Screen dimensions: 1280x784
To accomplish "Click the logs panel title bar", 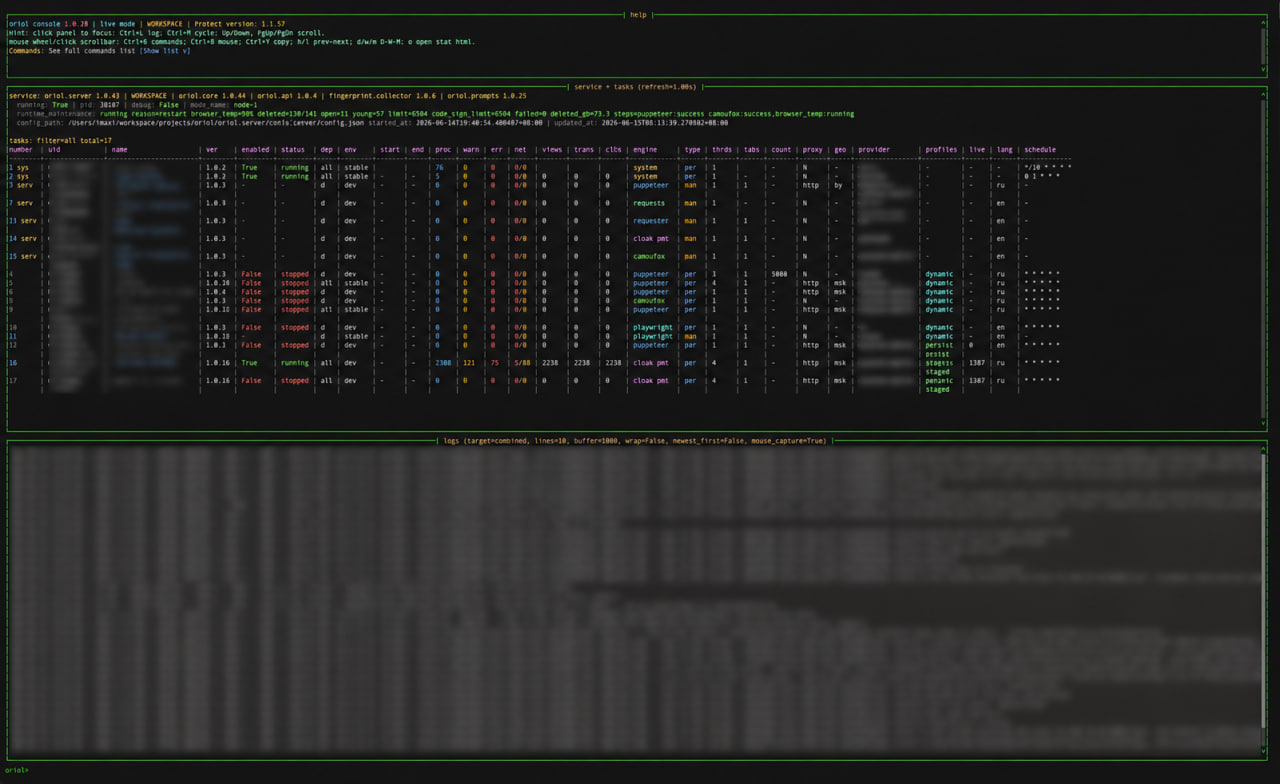I will pos(635,440).
